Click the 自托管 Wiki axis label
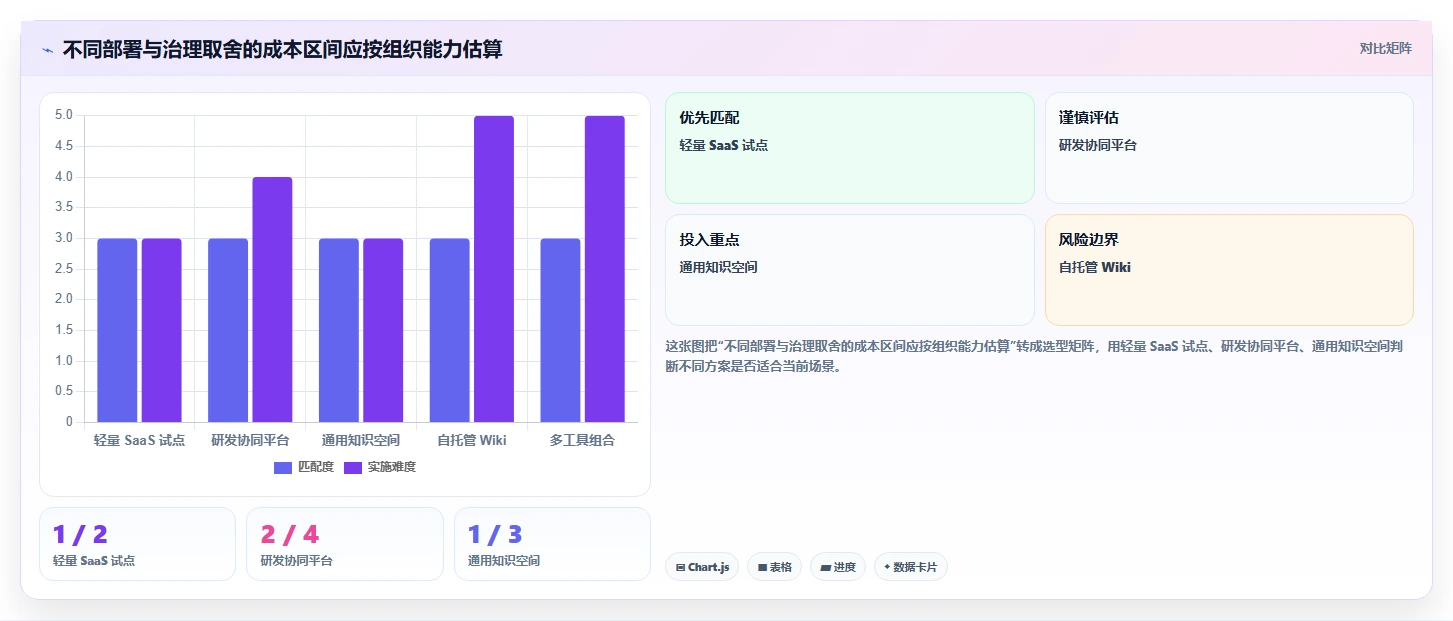 [472, 440]
